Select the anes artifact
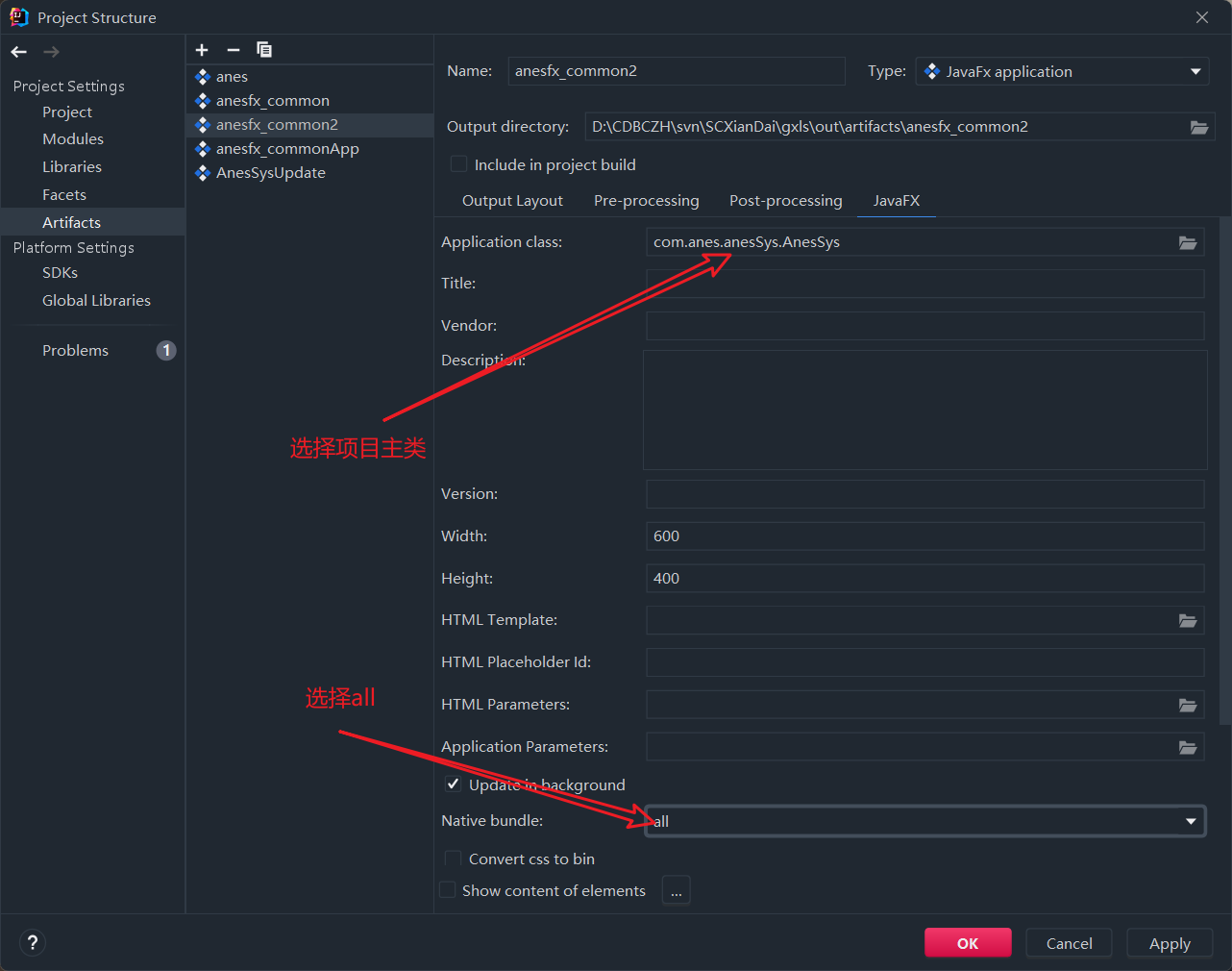Image resolution: width=1232 pixels, height=971 pixels. [x=308, y=77]
